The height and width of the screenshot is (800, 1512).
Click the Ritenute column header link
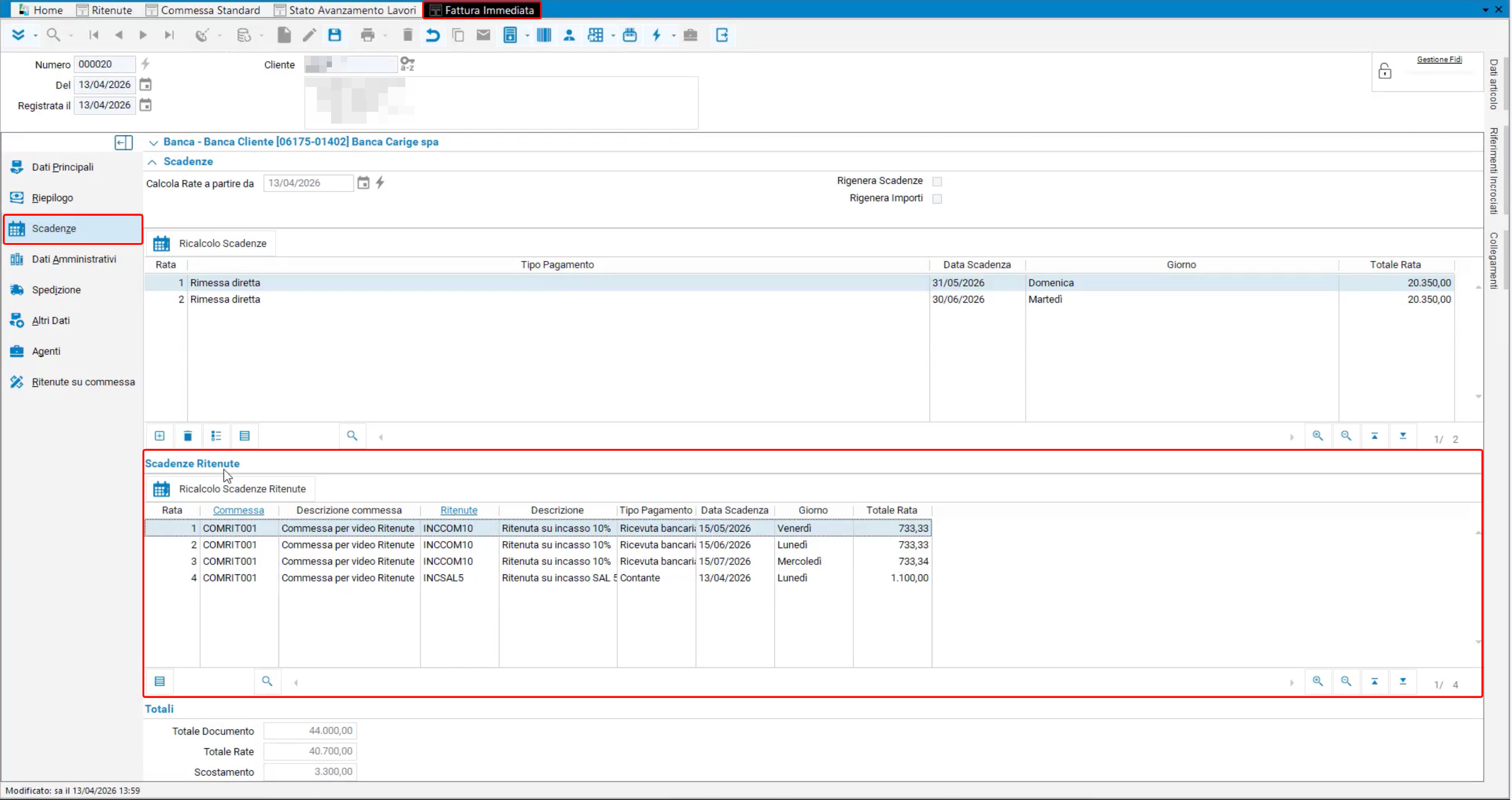point(458,510)
